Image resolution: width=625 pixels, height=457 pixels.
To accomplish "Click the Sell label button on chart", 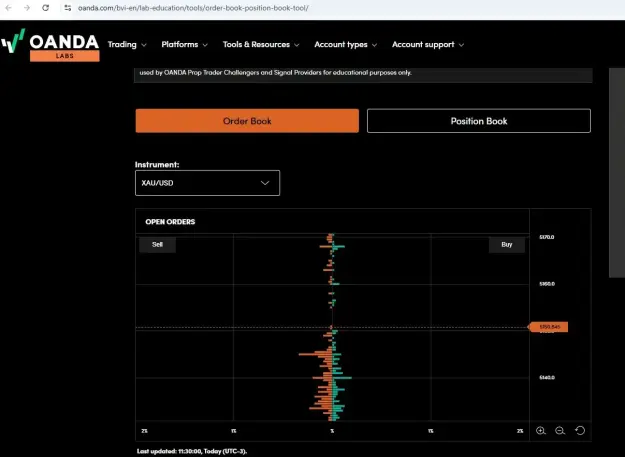I will coord(157,245).
